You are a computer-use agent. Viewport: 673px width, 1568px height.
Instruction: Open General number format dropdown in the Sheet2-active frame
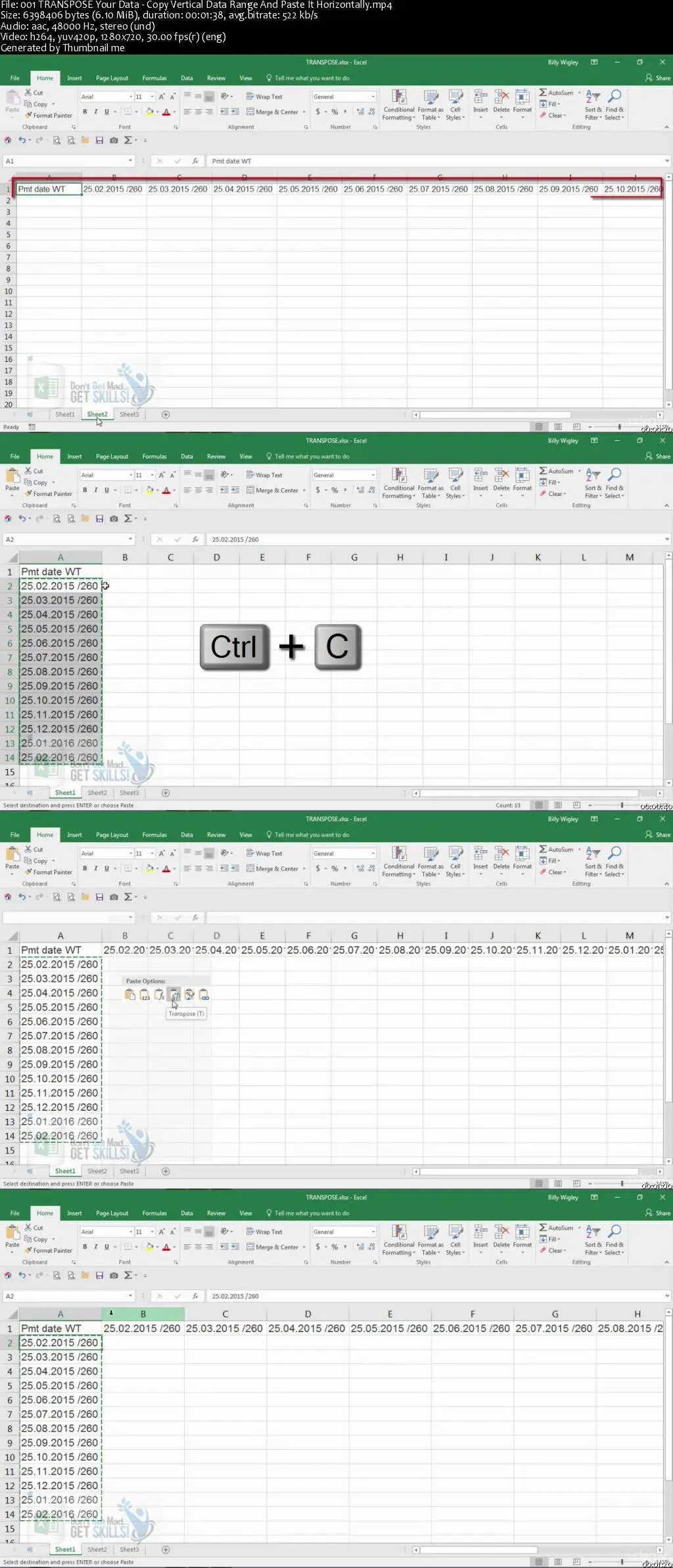click(x=373, y=97)
